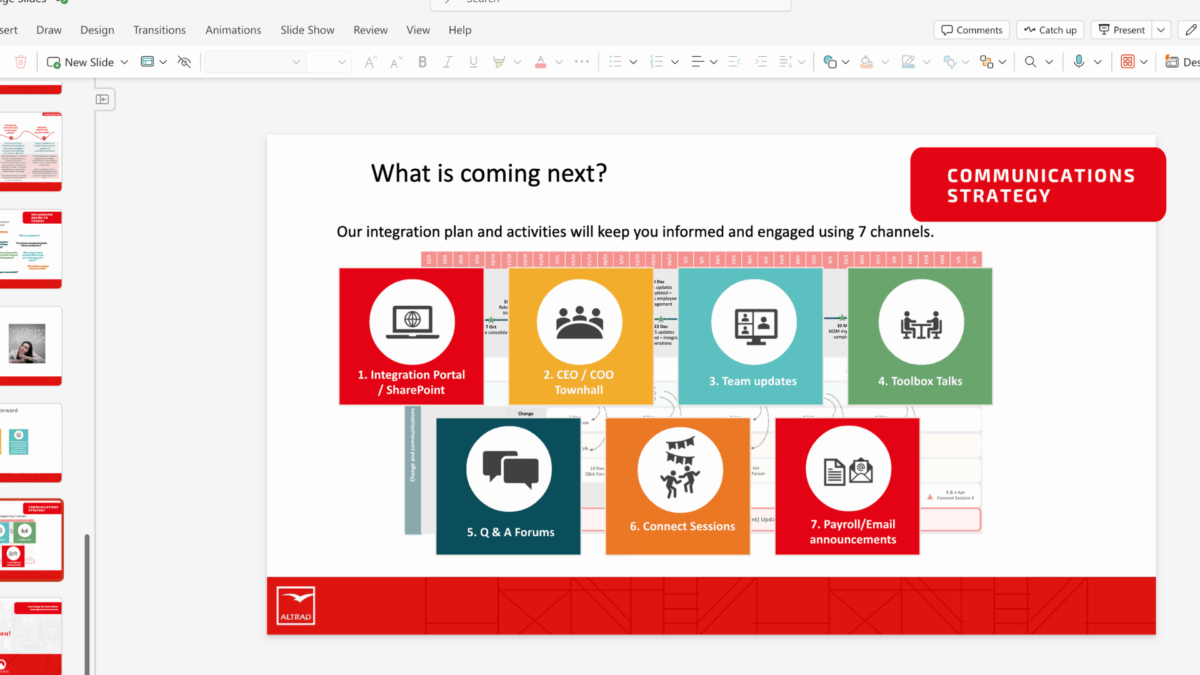Click the Shapes insert icon

click(x=830, y=62)
